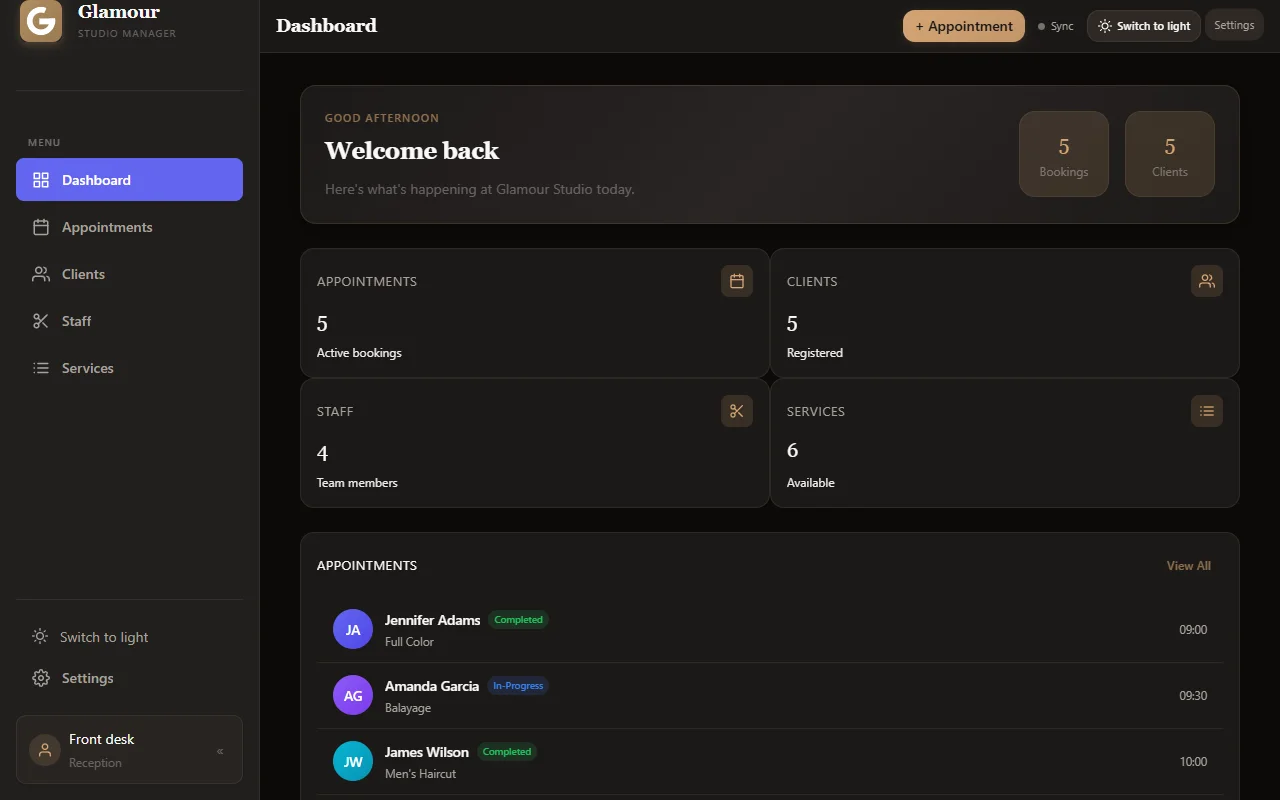Click the list icon on Services card
The image size is (1280, 800).
coord(1207,411)
